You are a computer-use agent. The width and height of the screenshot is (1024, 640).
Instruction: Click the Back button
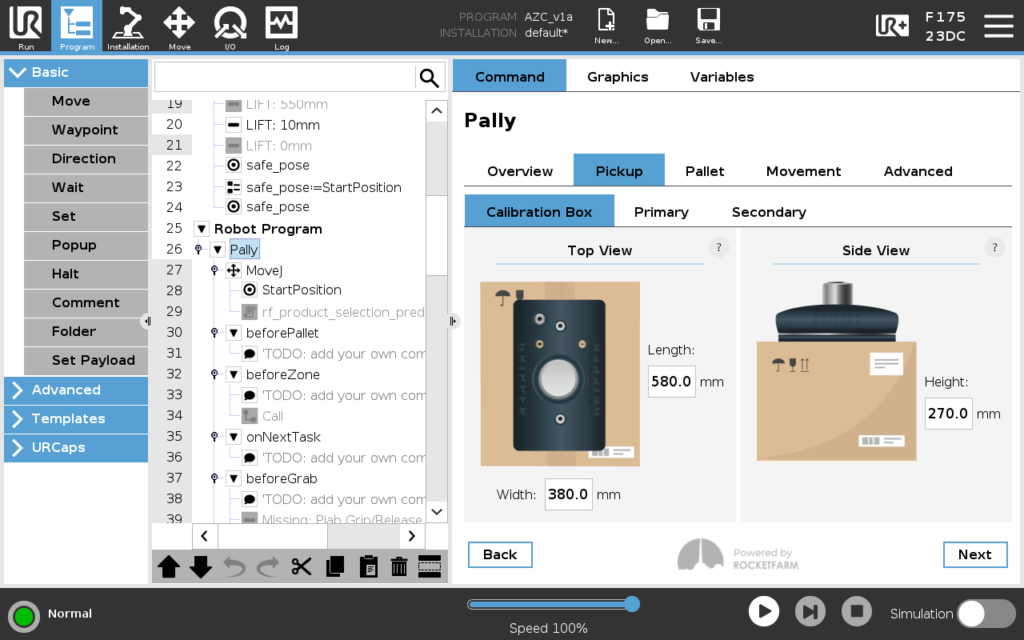[499, 554]
